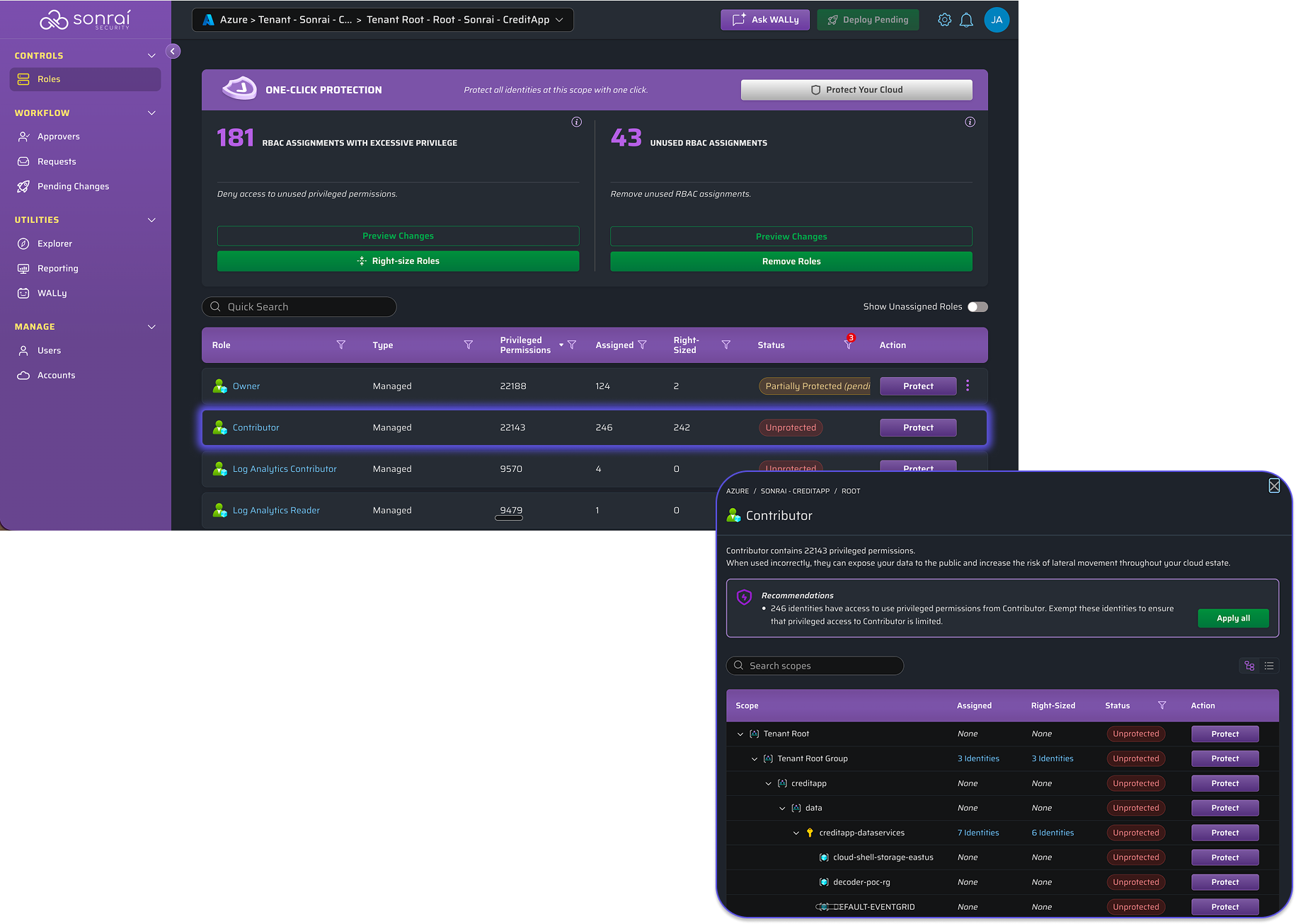
Task: Open settings gear icon in top bar
Action: click(944, 20)
